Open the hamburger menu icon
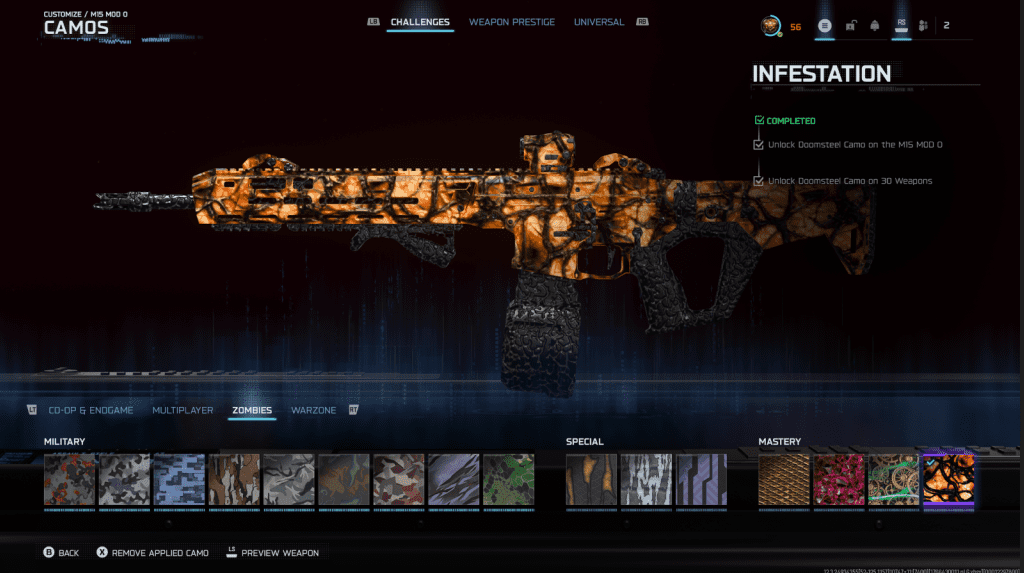Screen dimensions: 1024x573 pos(825,26)
